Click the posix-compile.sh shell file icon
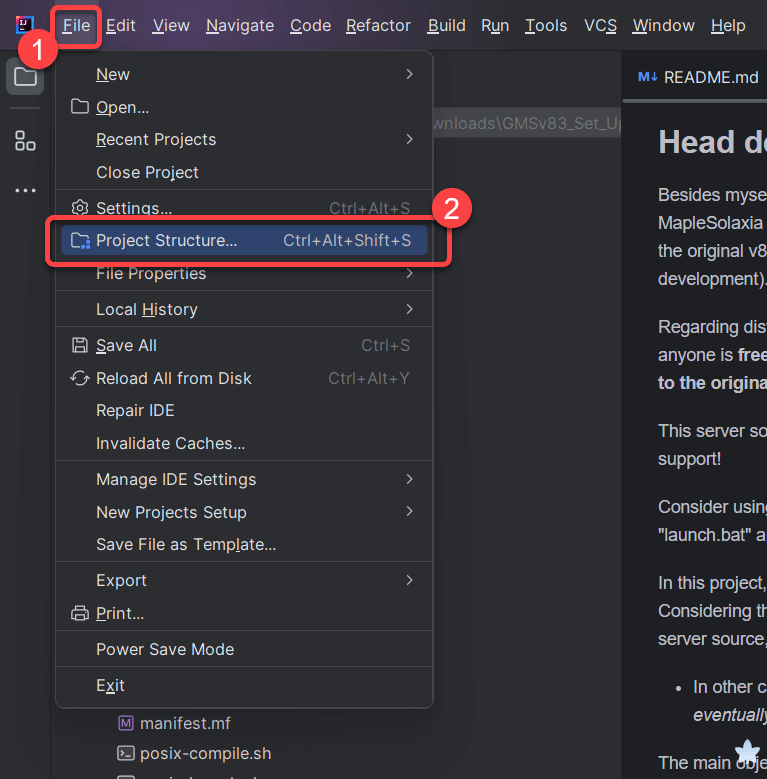767x779 pixels. point(126,754)
